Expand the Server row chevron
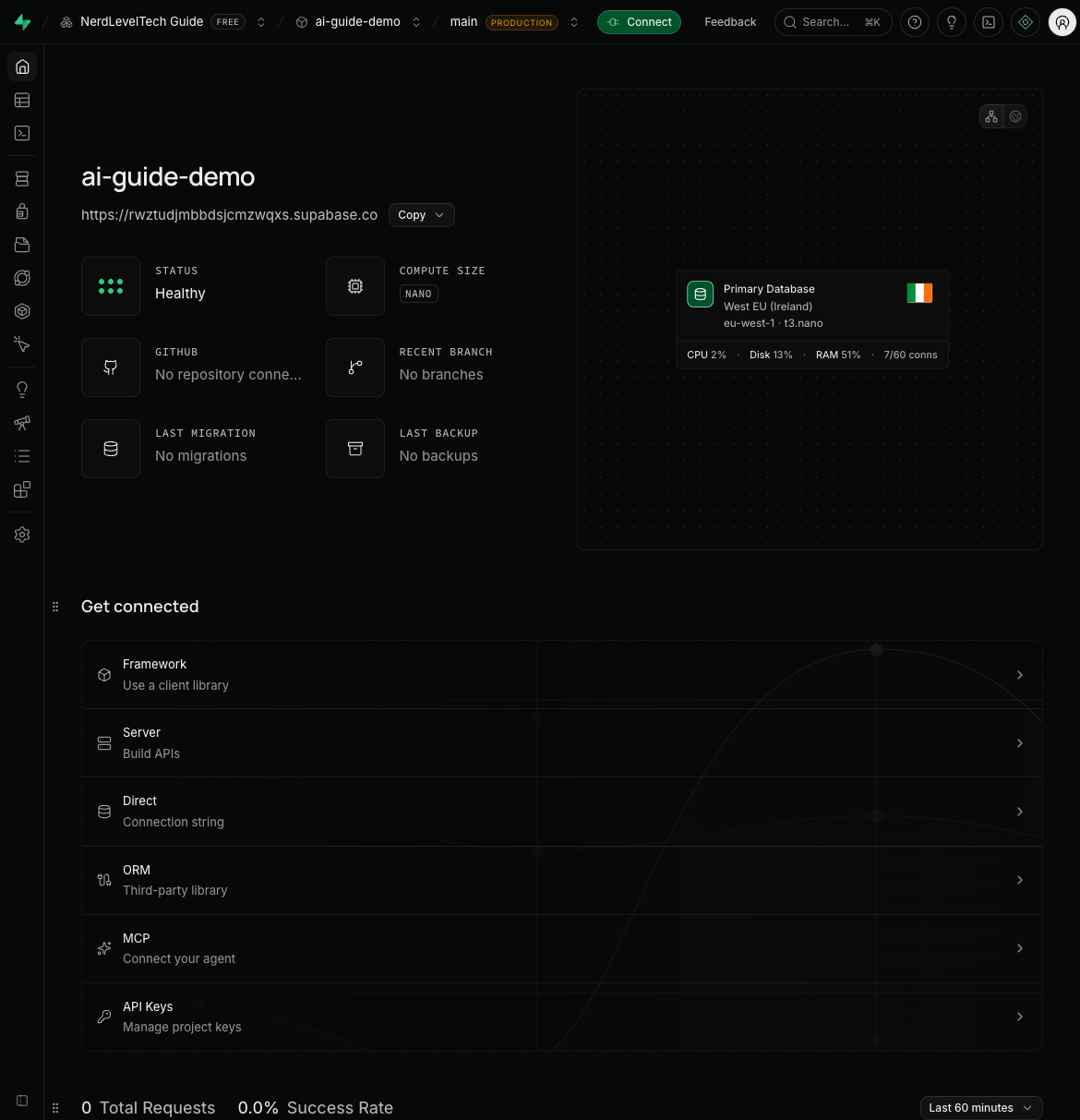Screen dimensions: 1080x1120 pos(1020,743)
